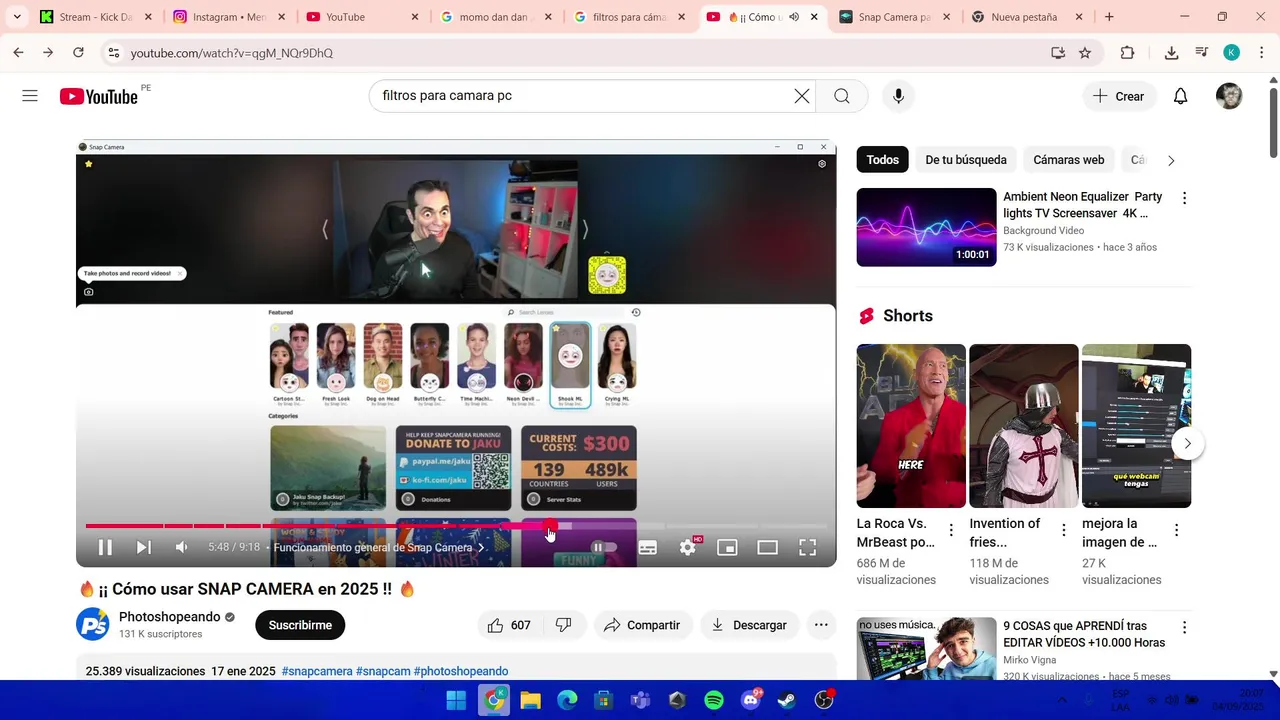
Task: Open video player settings gear
Action: click(x=688, y=547)
